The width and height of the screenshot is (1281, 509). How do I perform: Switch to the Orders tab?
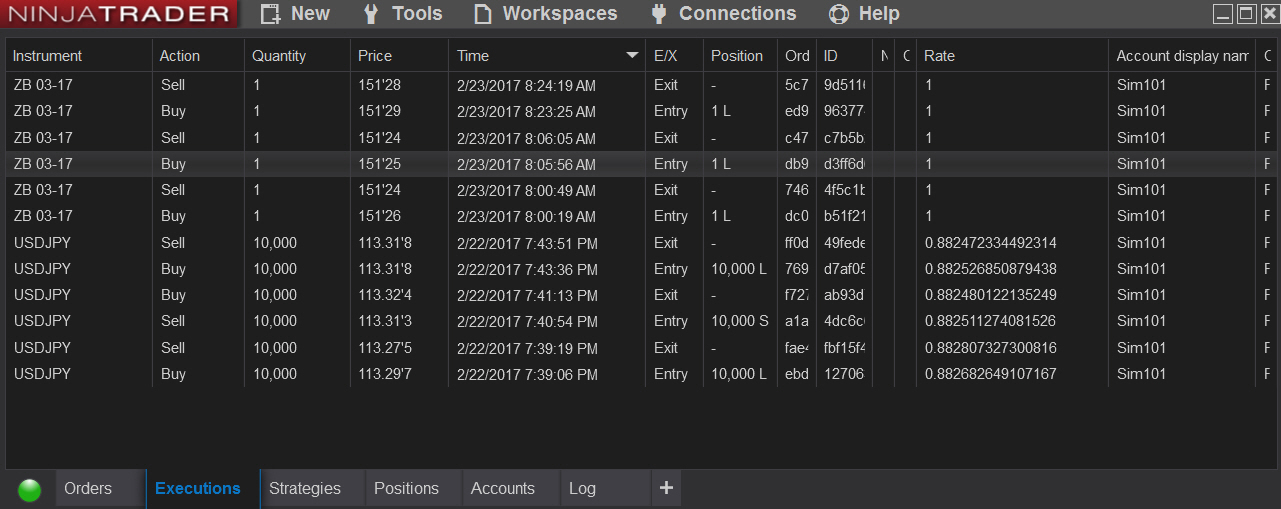[x=88, y=489]
